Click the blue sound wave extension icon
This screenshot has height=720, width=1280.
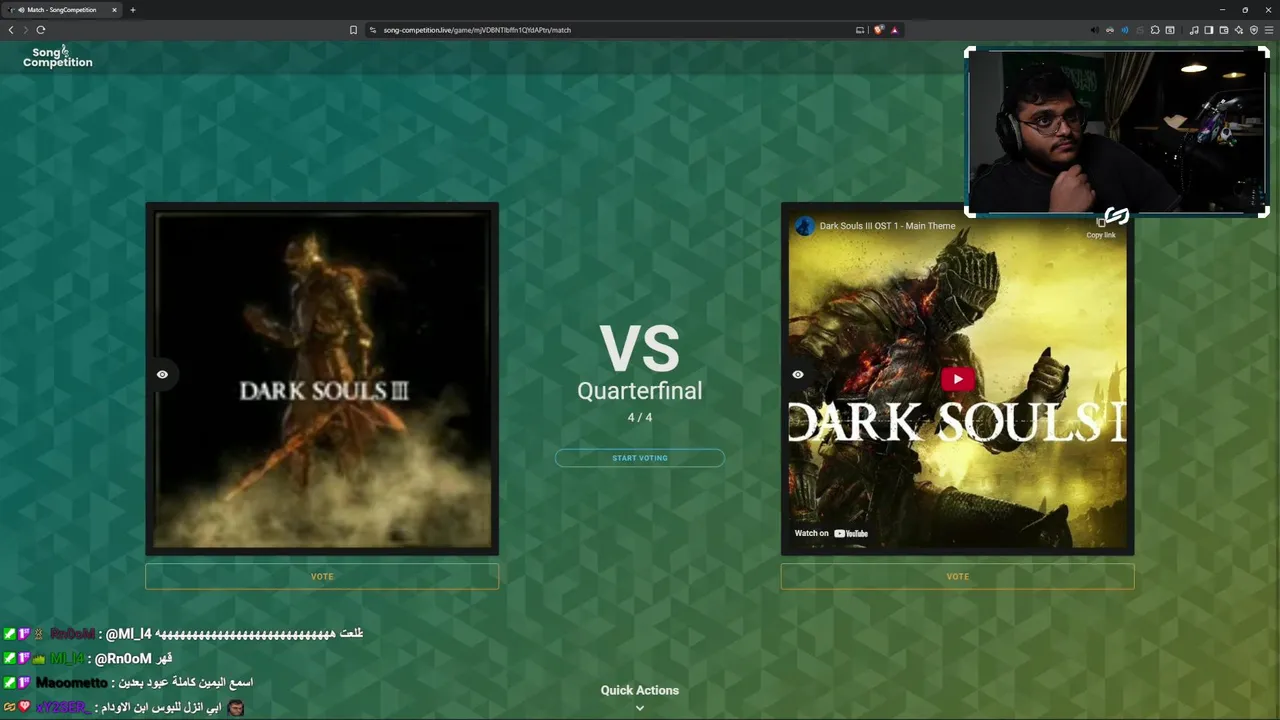[1125, 30]
